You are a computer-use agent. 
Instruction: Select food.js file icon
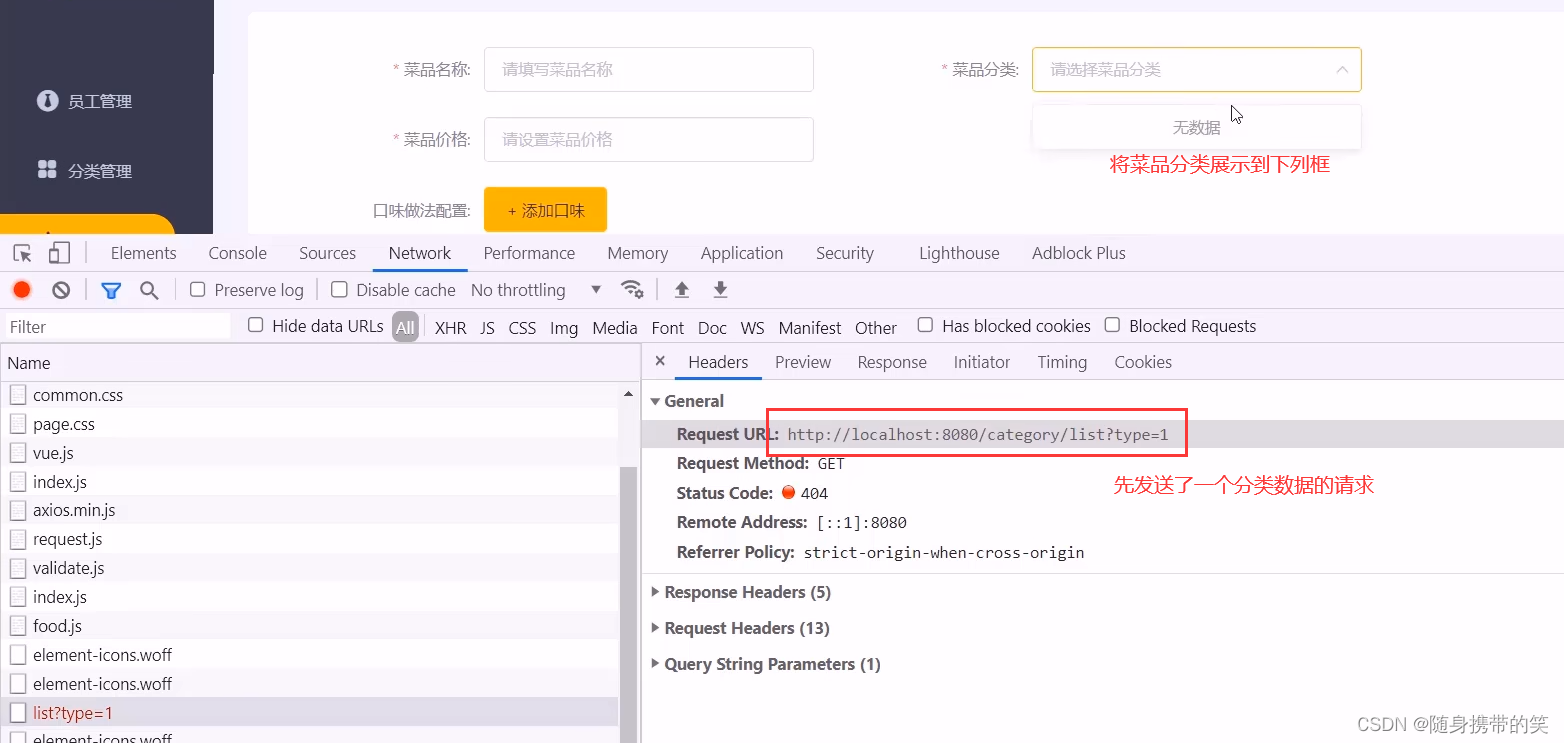pos(18,626)
